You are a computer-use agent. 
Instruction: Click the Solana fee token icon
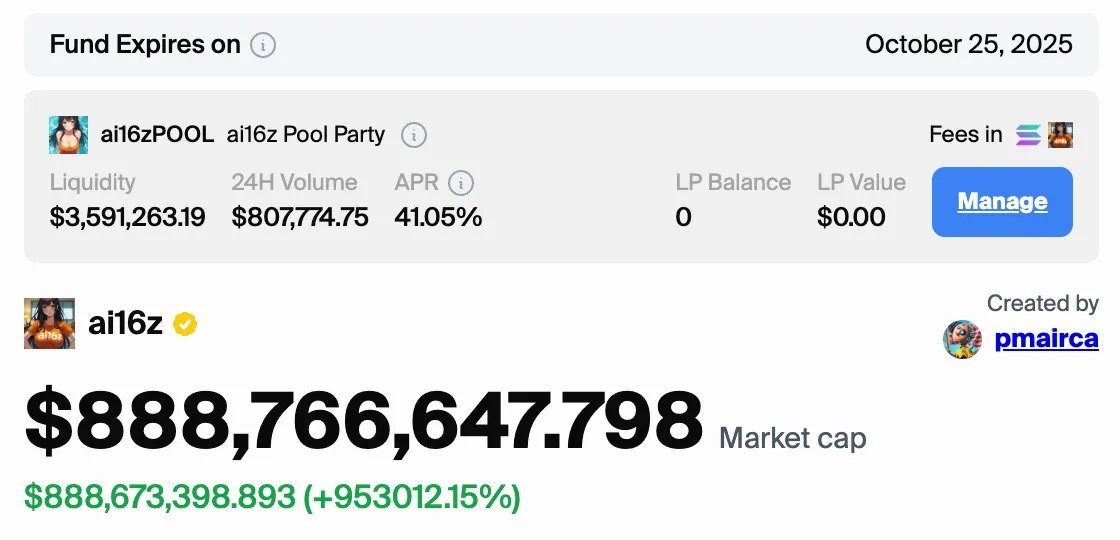coord(1029,135)
